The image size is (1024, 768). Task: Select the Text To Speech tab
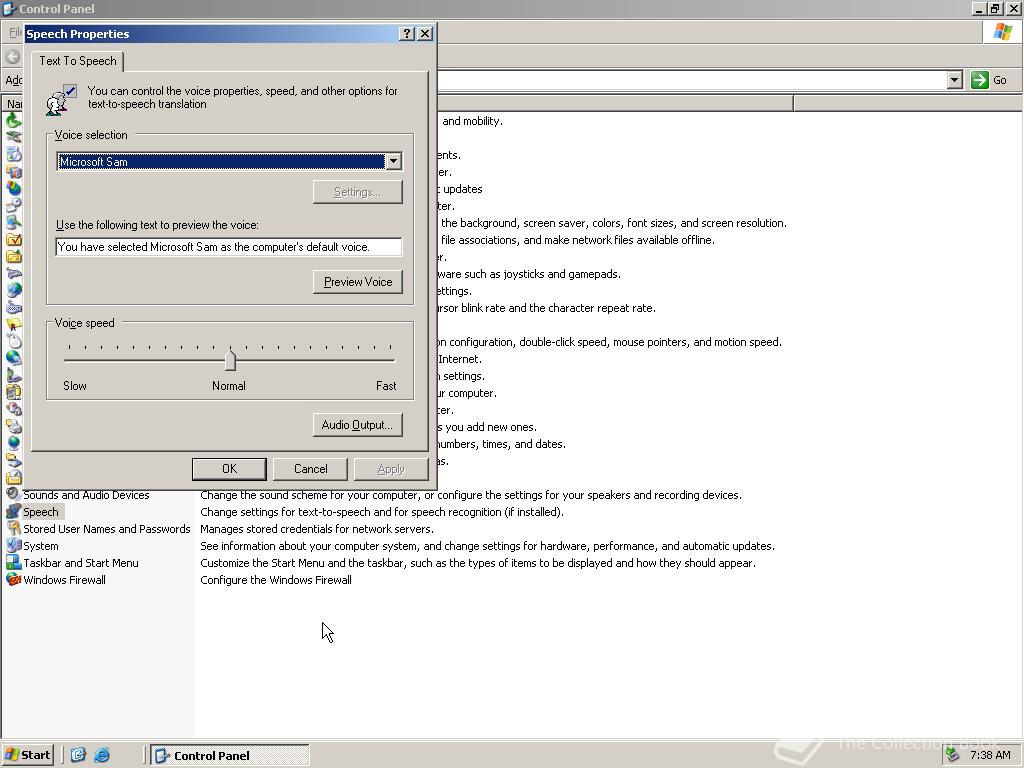78,61
